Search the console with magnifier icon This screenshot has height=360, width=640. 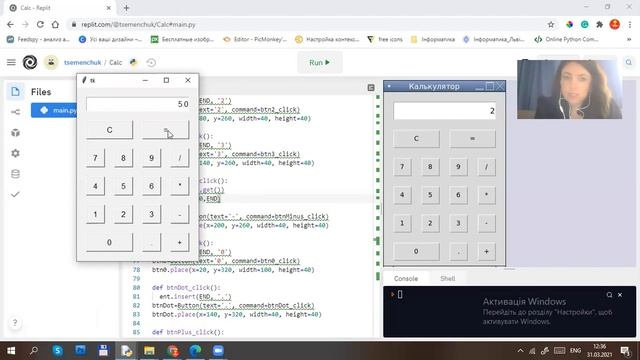tap(609, 295)
